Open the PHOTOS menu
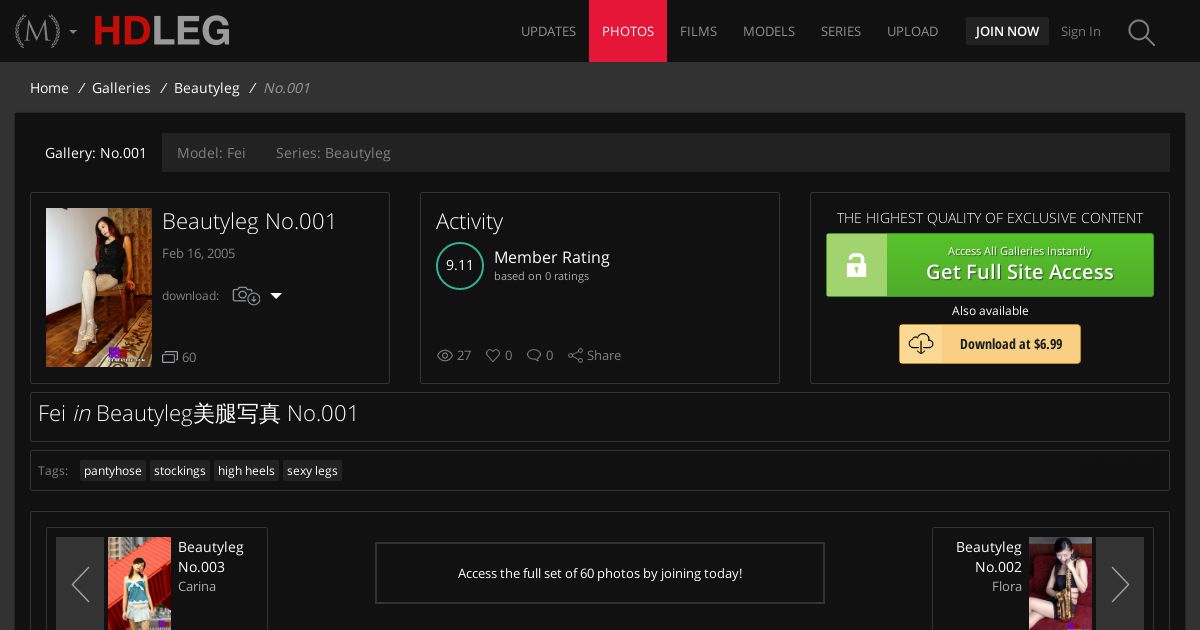The image size is (1200, 630). (628, 31)
